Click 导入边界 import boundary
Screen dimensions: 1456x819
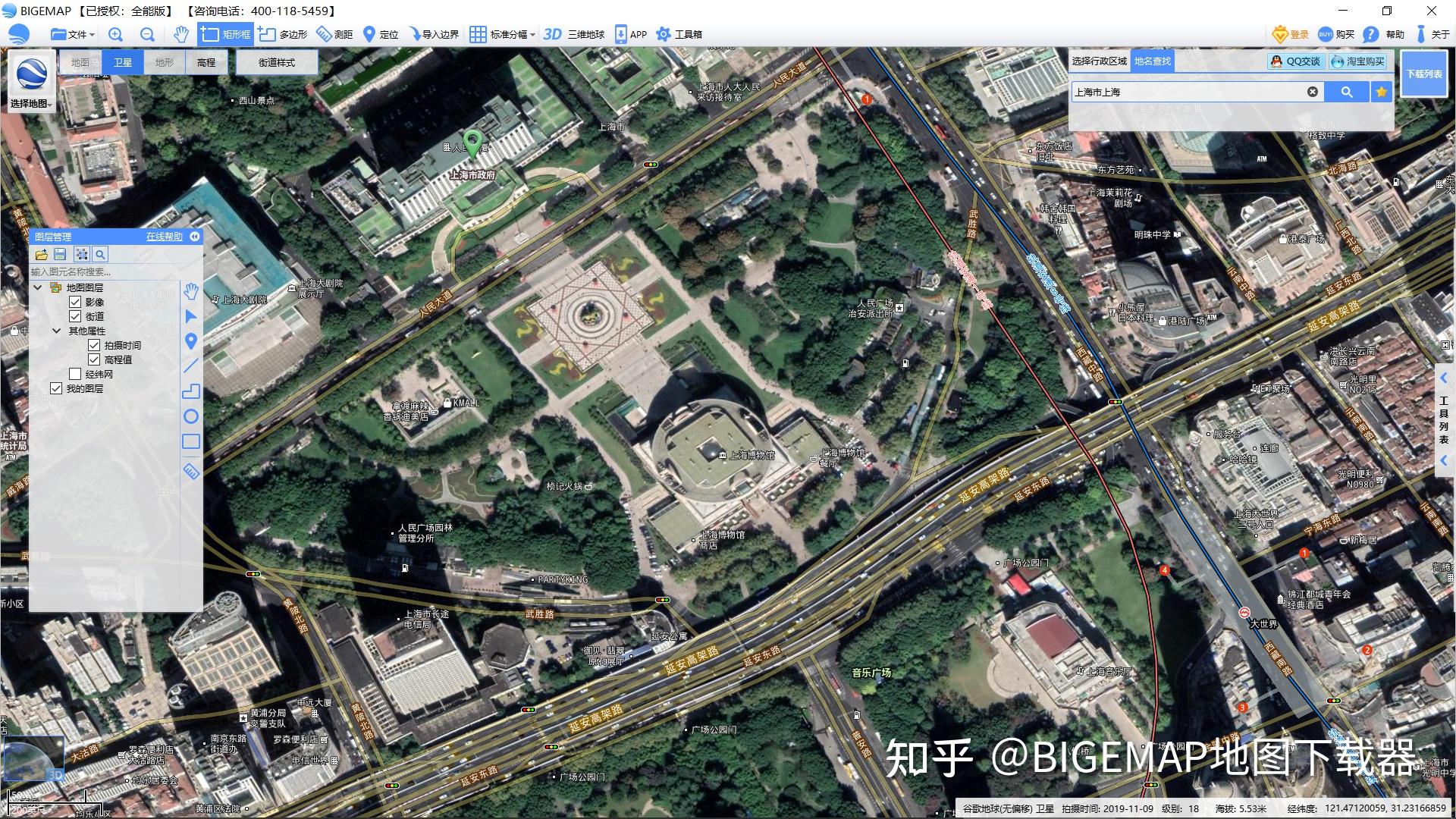[x=434, y=34]
